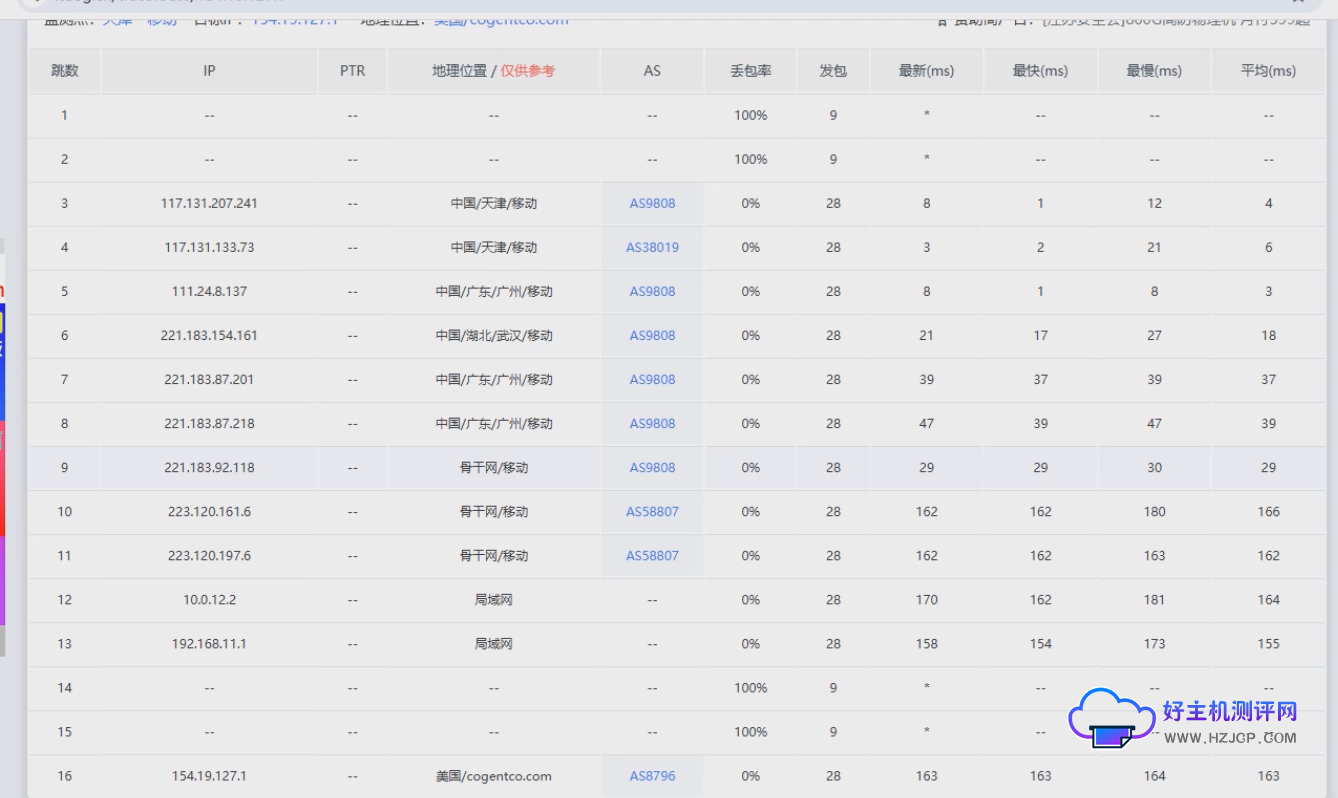Click the PTR column header

(352, 70)
